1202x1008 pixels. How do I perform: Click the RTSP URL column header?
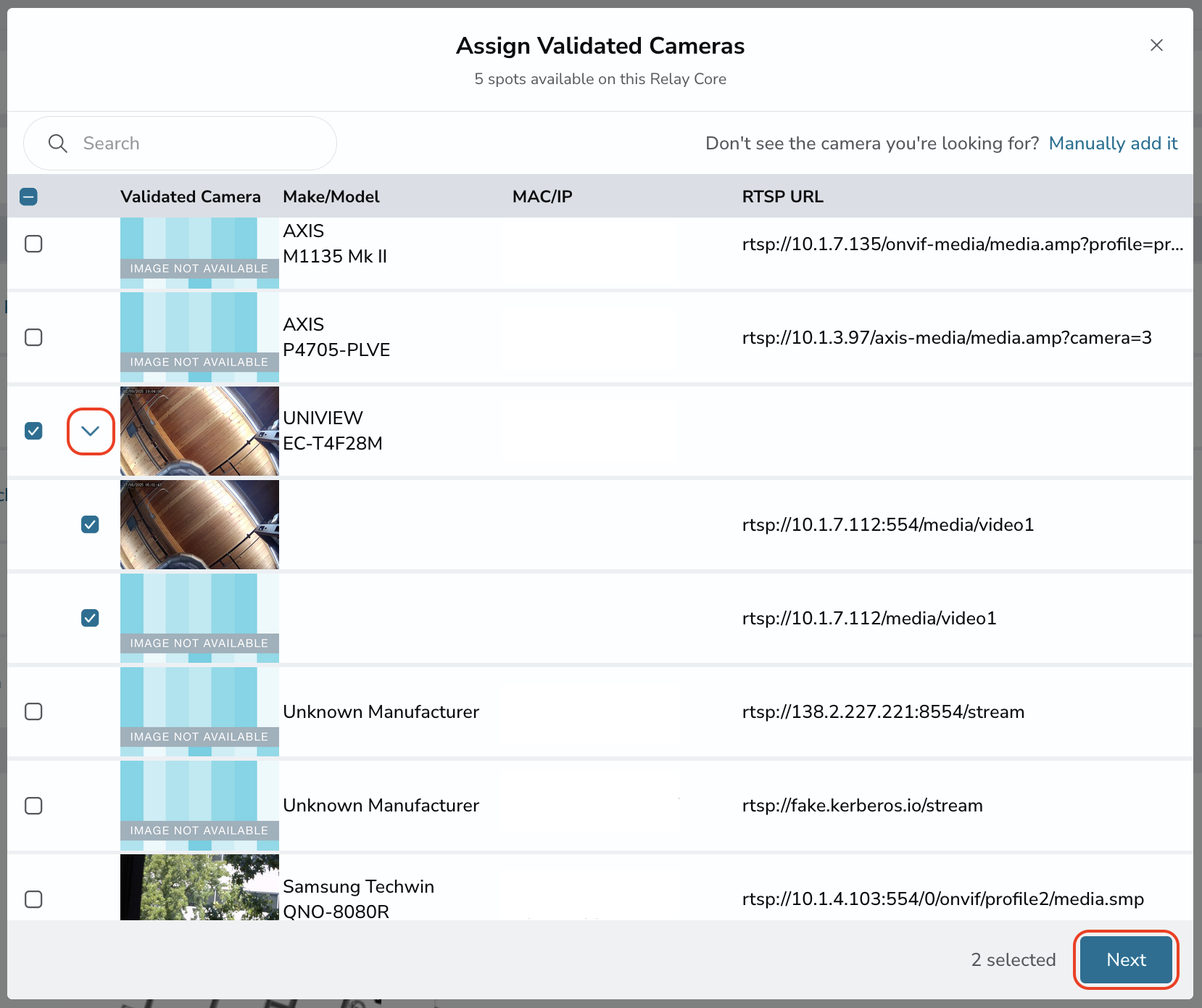[783, 197]
